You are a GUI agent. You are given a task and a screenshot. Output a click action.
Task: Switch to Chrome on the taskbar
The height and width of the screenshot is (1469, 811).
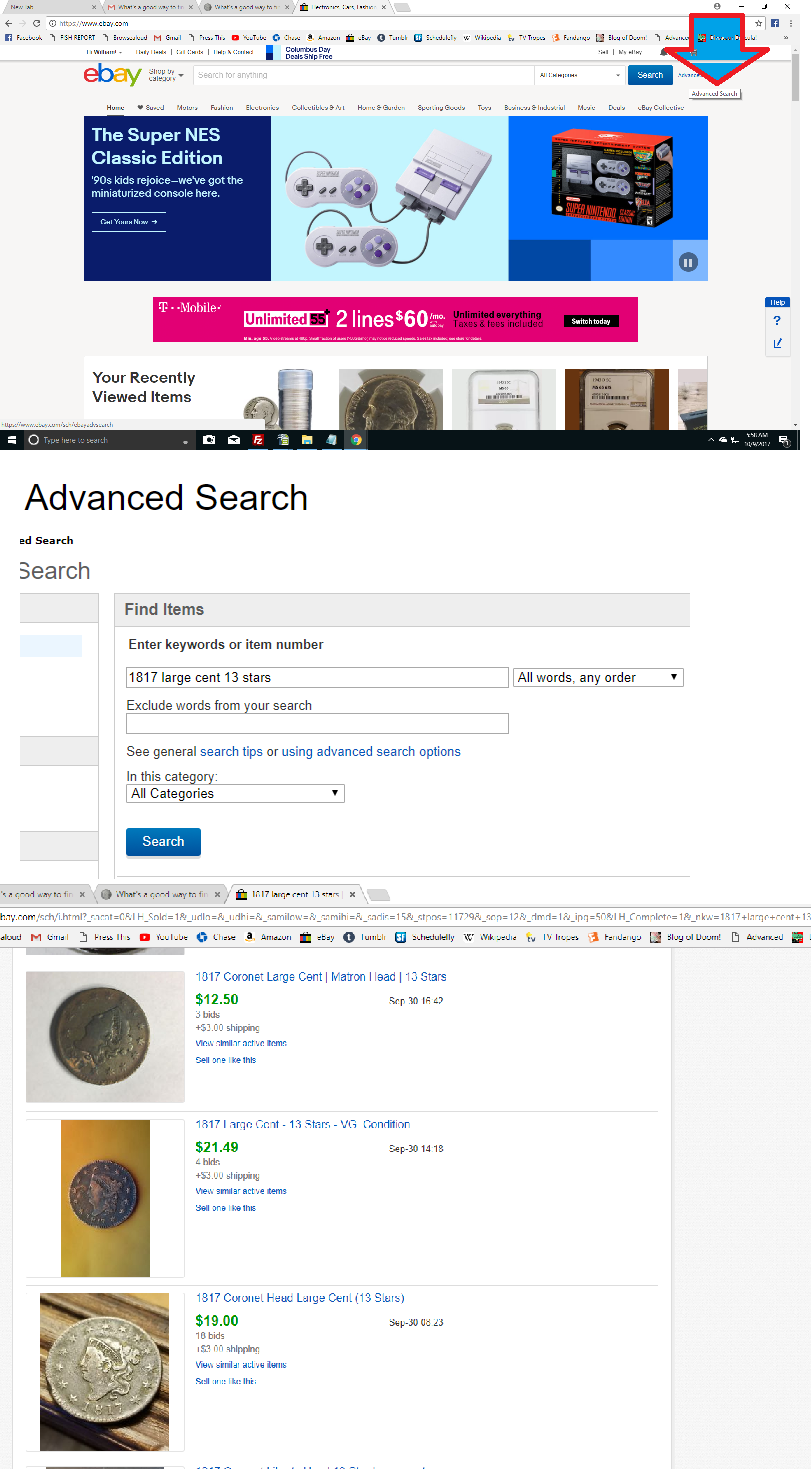pos(355,439)
